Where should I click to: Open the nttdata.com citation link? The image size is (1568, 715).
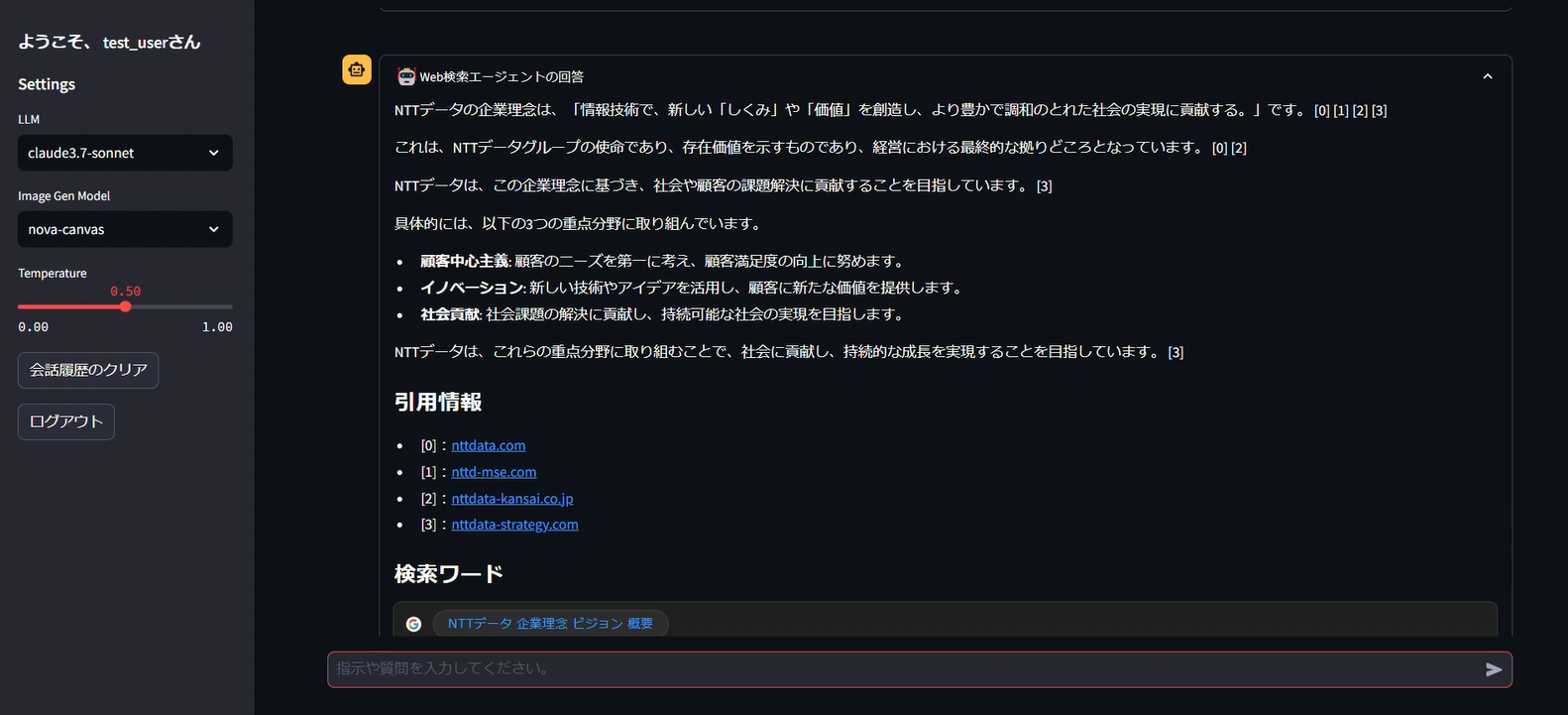click(489, 445)
